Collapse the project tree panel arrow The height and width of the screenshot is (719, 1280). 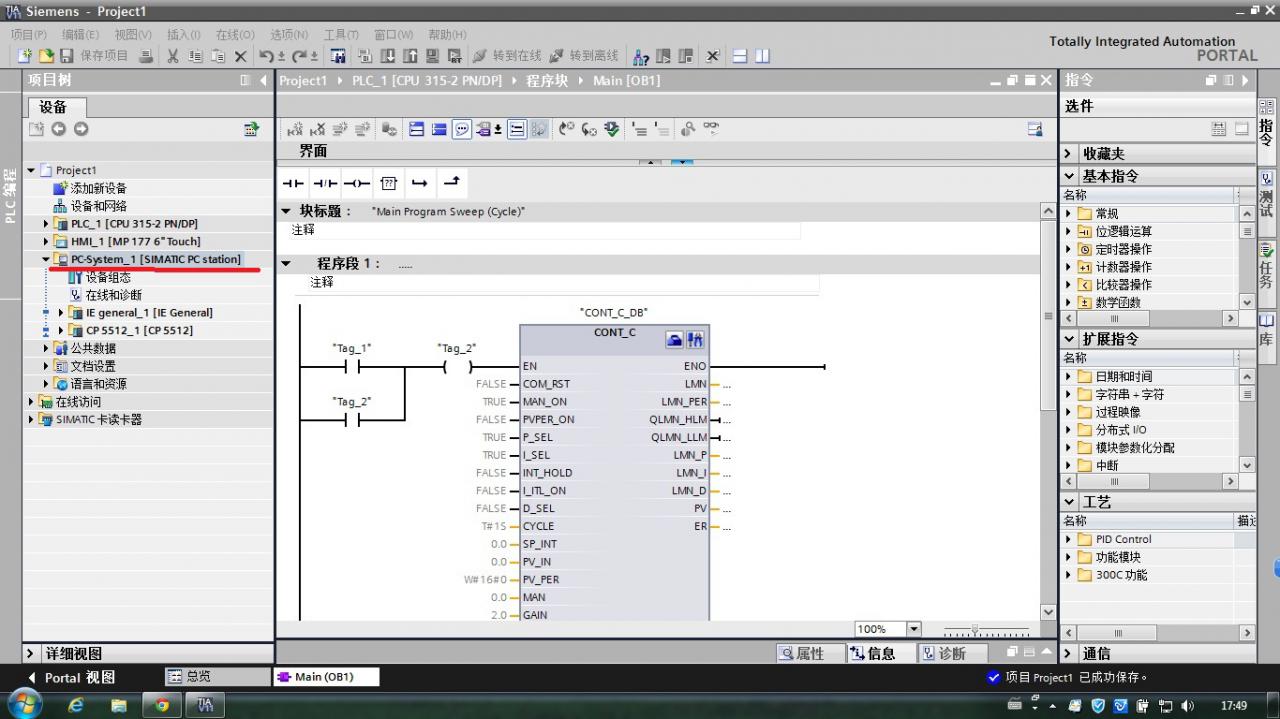pos(263,80)
